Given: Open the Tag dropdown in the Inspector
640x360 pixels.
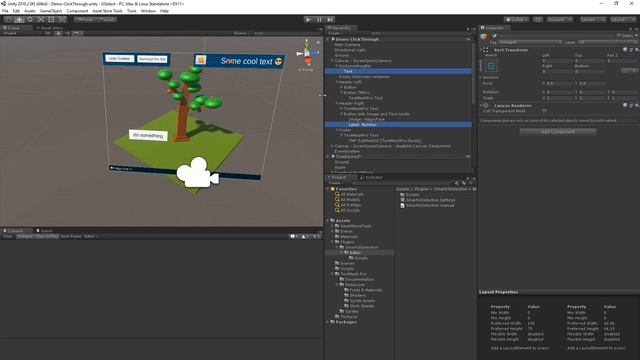Looking at the screenshot, I should click(530, 42).
